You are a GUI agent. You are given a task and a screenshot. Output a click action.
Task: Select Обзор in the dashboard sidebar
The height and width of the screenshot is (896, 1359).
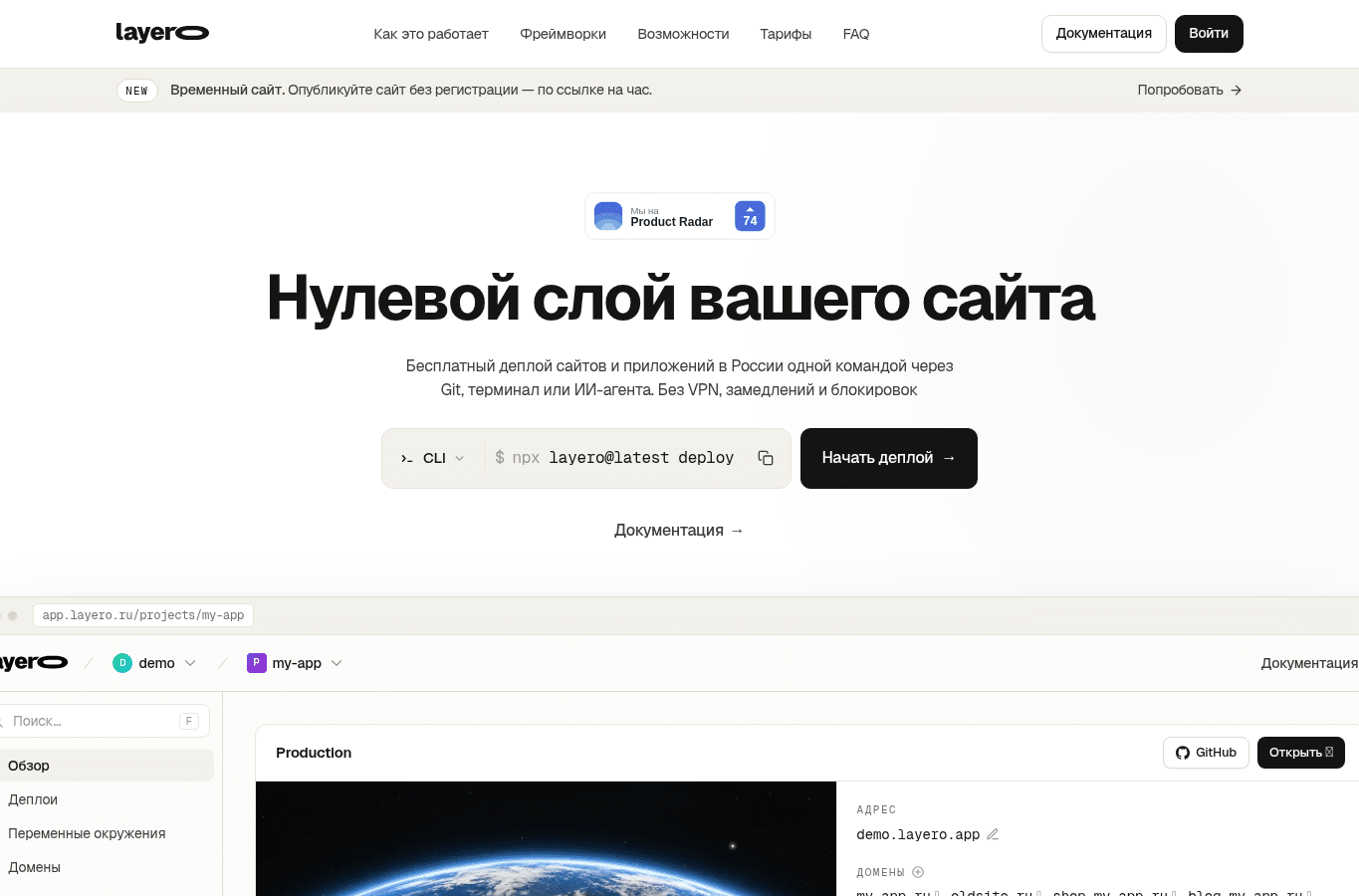coord(105,766)
